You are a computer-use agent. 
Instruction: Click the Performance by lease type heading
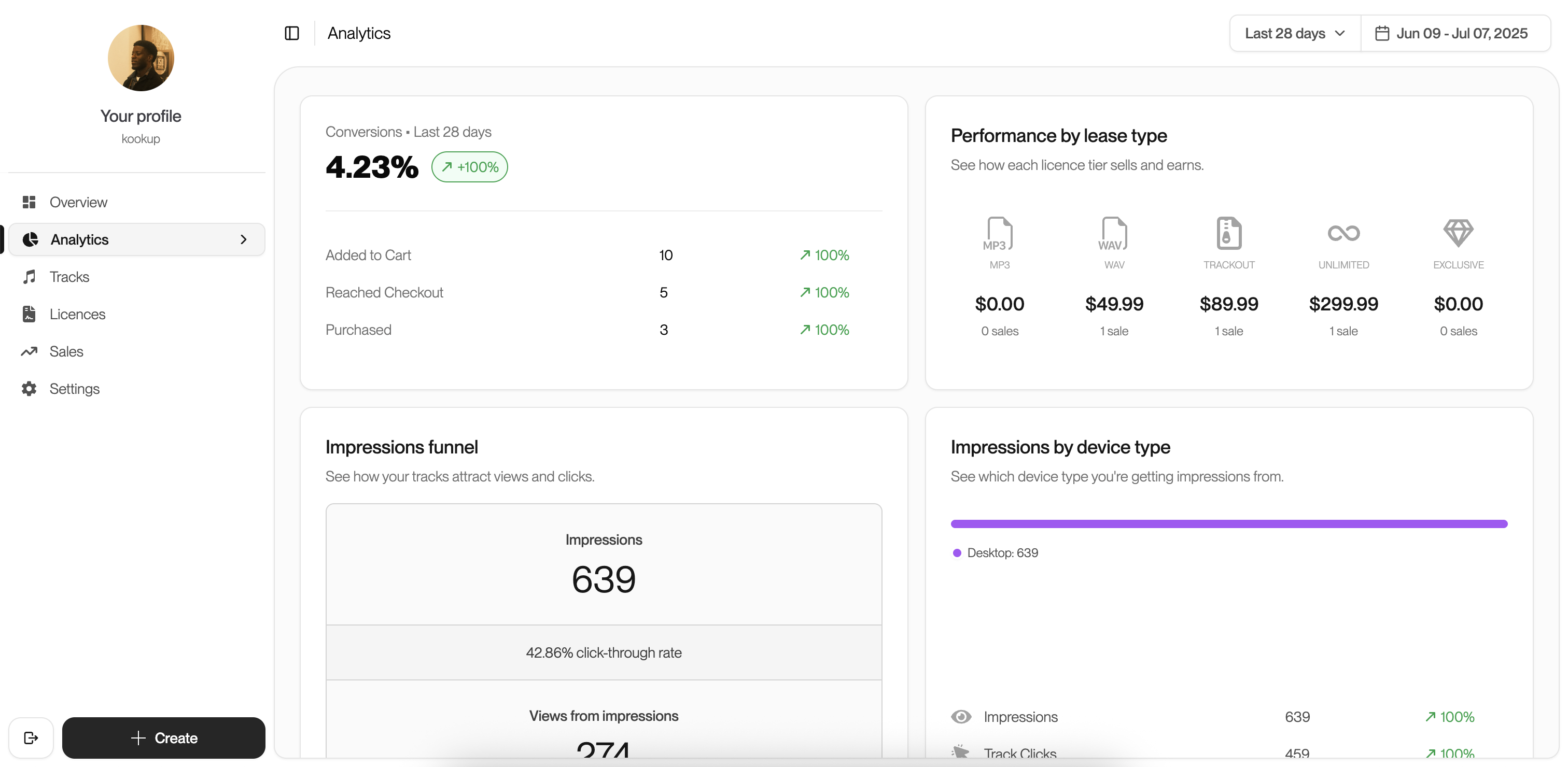1058,135
